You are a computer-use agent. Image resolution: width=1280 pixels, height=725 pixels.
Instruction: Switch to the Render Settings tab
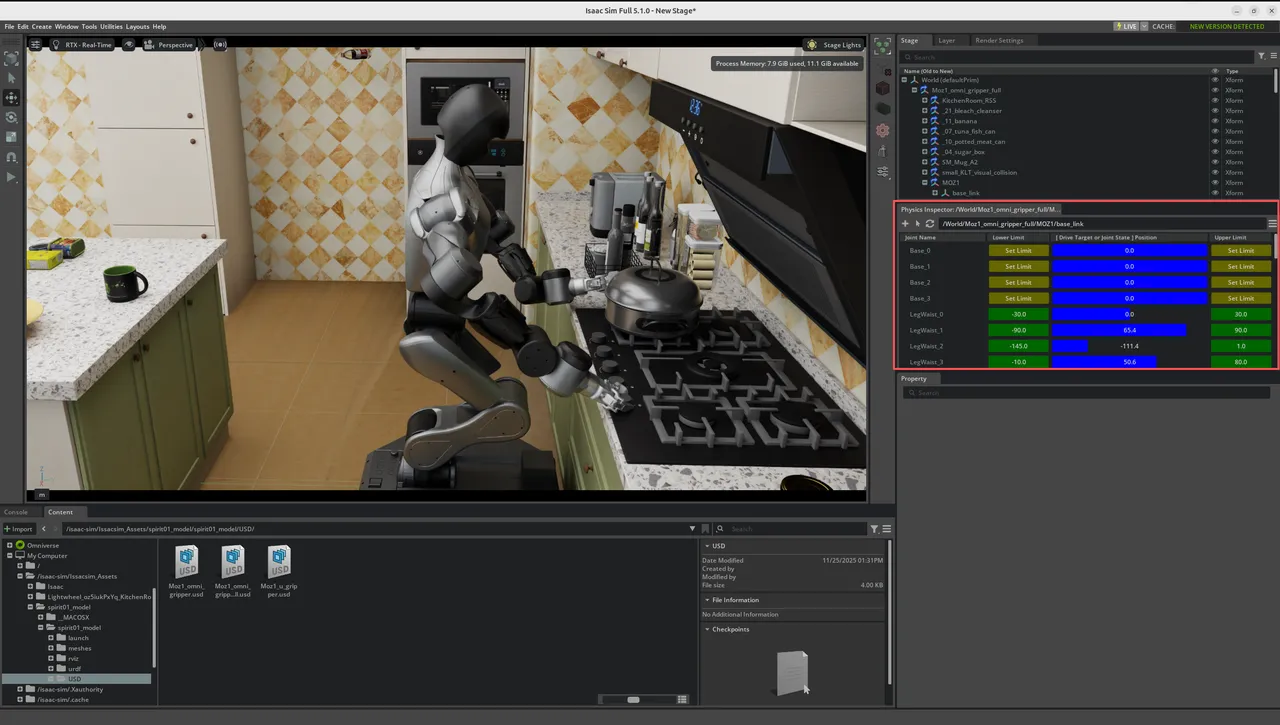998,41
